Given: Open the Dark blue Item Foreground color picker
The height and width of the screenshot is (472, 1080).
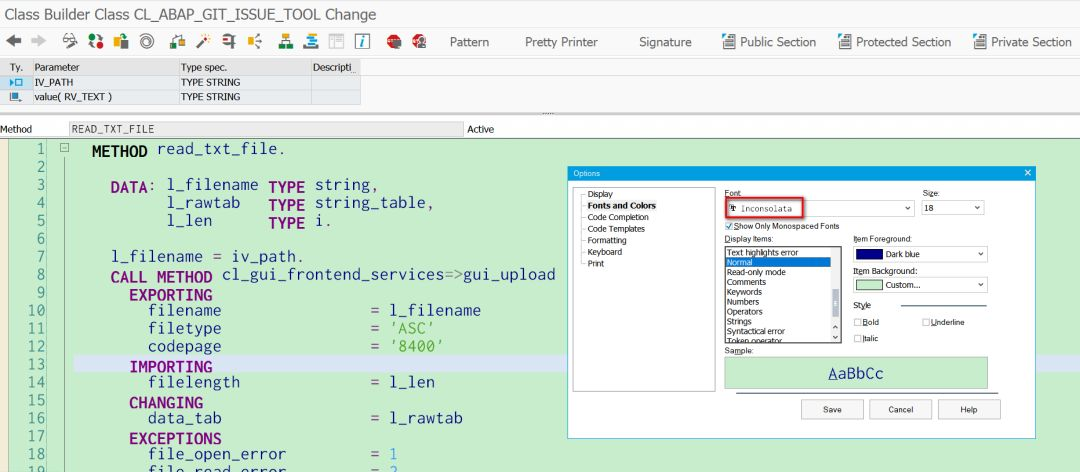Looking at the screenshot, I should pos(920,254).
